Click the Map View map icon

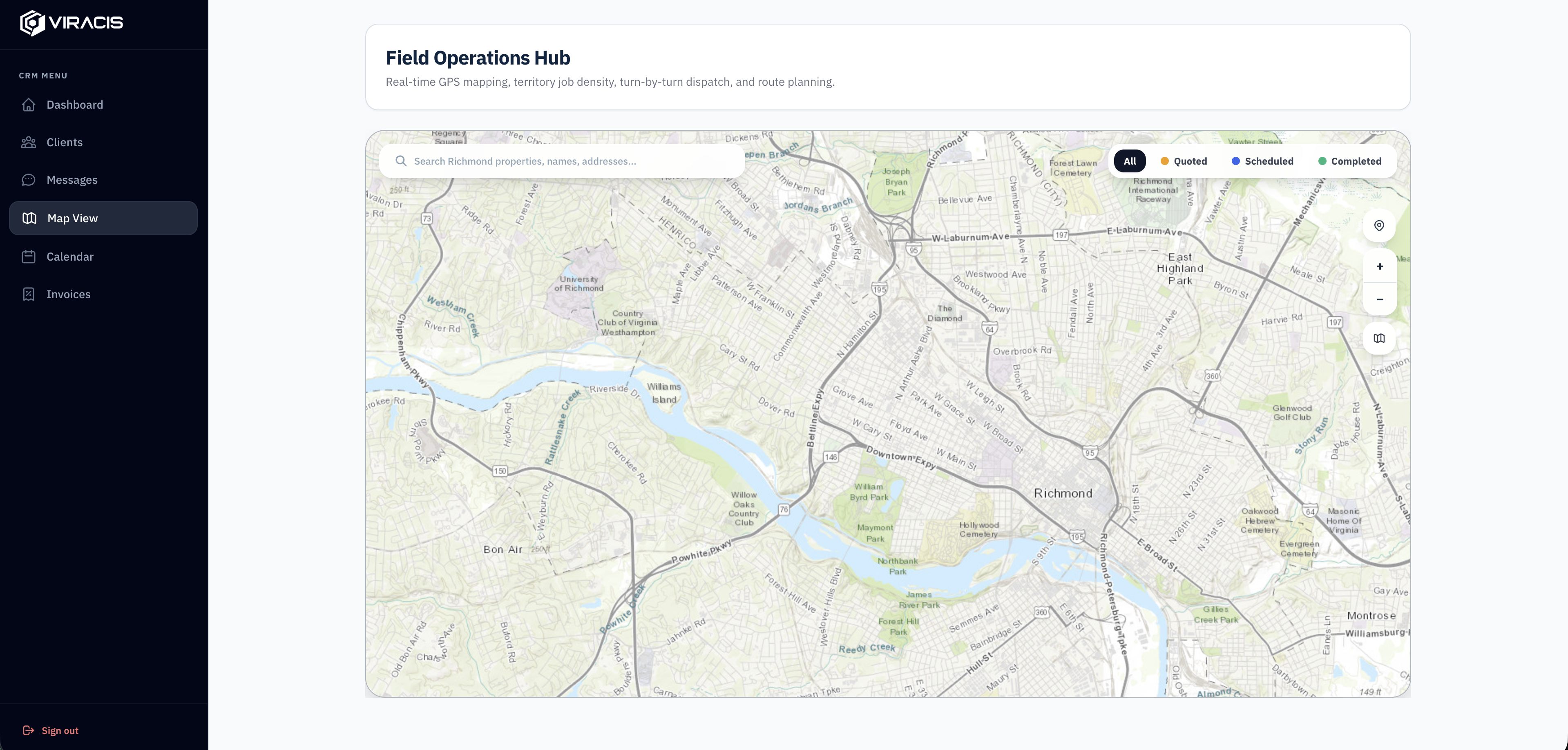(x=29, y=218)
